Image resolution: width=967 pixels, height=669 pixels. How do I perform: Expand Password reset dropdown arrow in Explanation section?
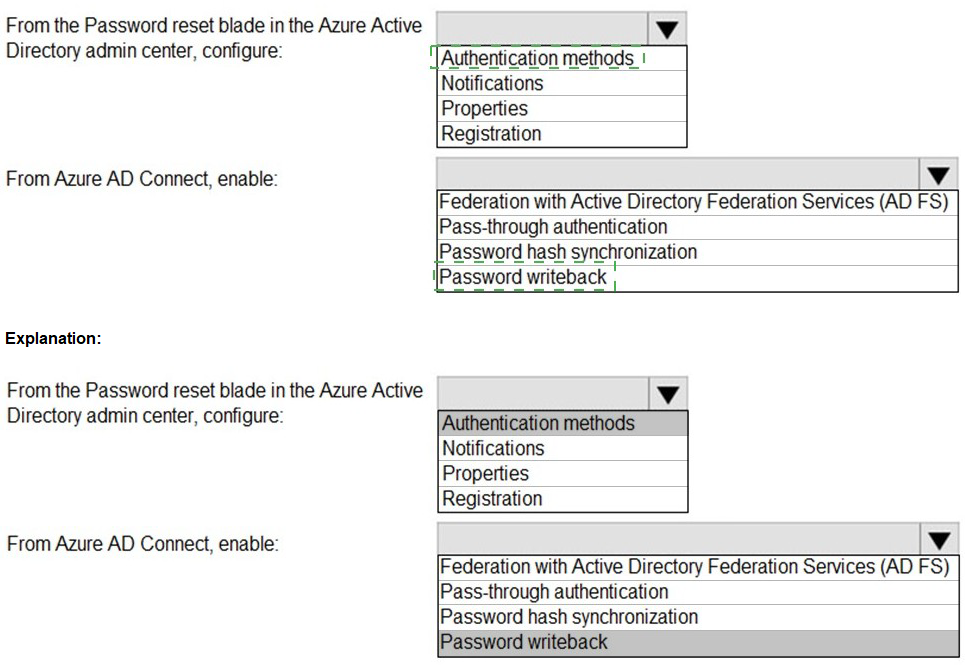pyautogui.click(x=668, y=393)
